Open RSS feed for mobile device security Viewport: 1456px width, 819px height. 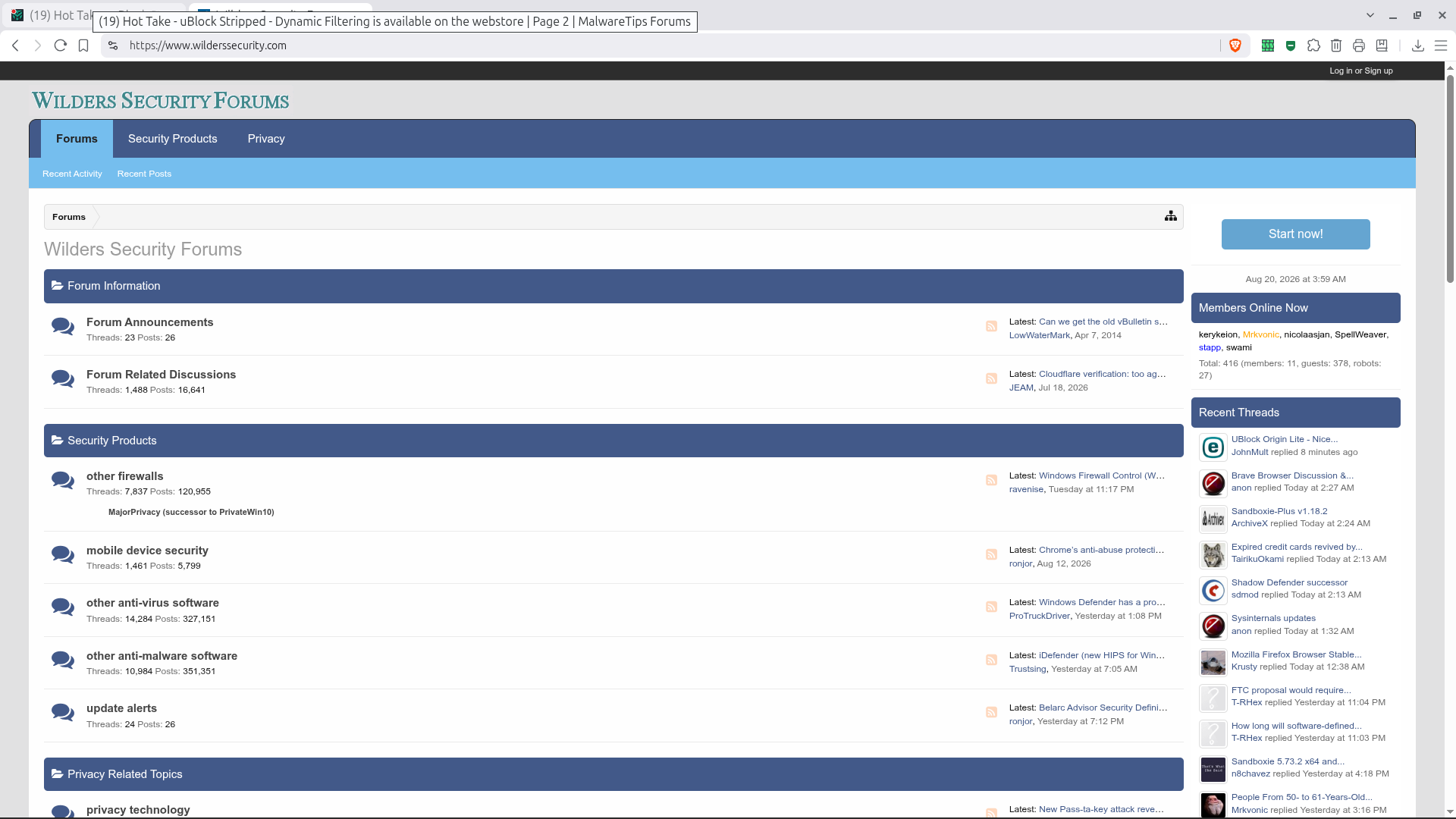point(991,554)
